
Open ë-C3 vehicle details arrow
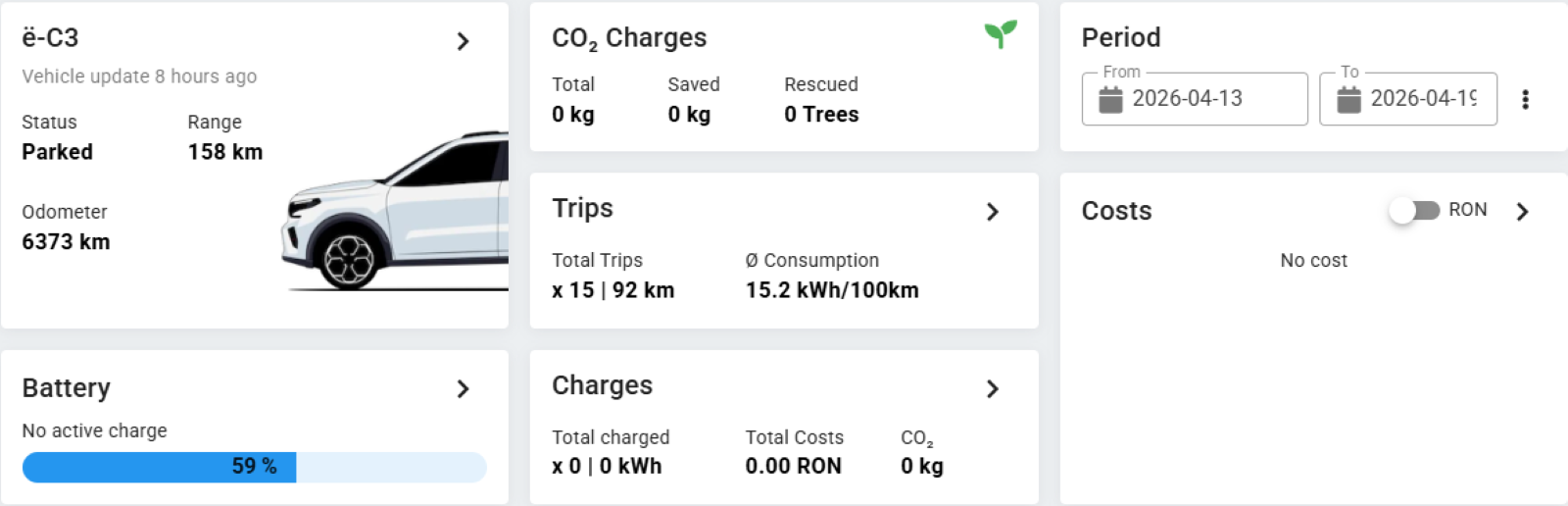(x=464, y=41)
